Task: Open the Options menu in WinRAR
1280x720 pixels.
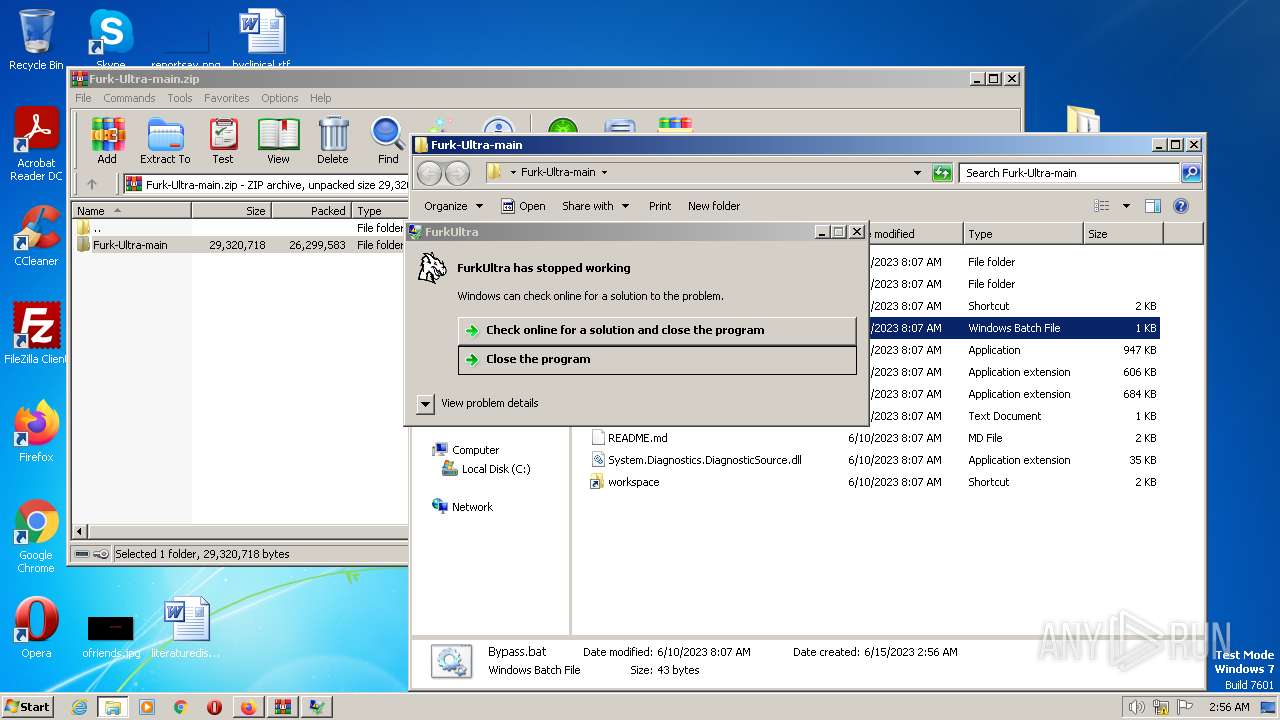Action: 280,98
